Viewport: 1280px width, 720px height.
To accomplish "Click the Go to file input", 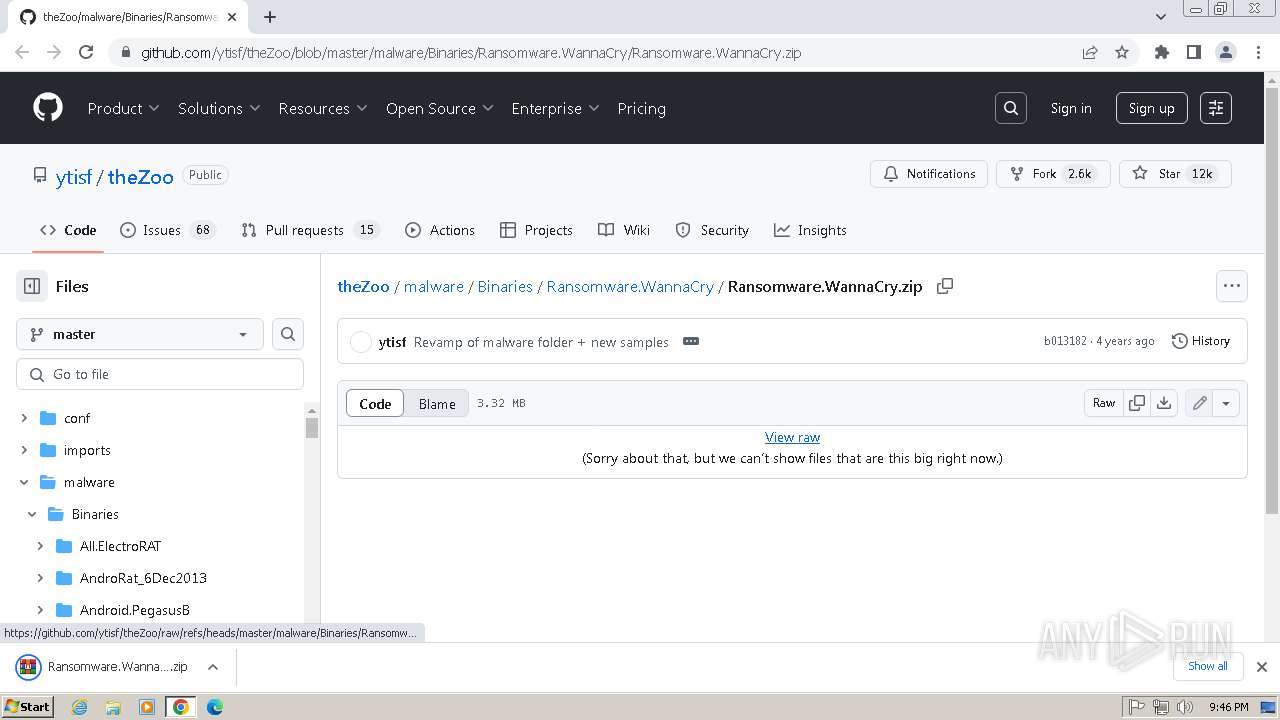I will pos(160,374).
